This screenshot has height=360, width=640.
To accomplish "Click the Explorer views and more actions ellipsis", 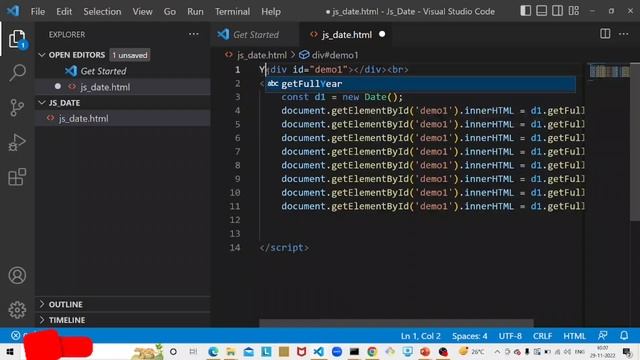I will [193, 34].
